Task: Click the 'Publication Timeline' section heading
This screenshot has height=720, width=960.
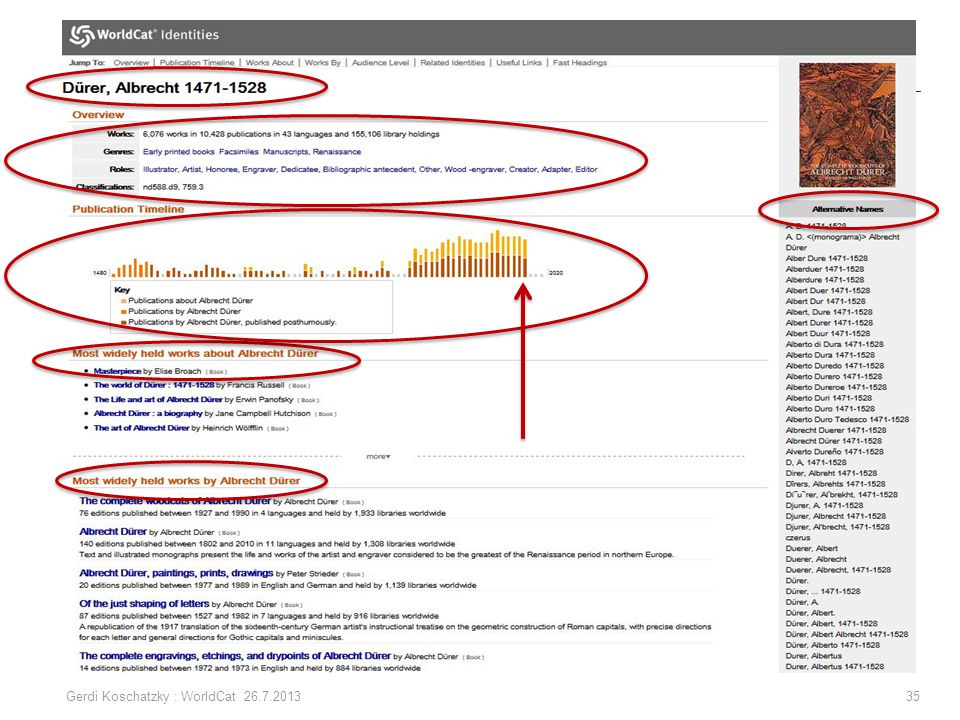Action: [x=128, y=209]
